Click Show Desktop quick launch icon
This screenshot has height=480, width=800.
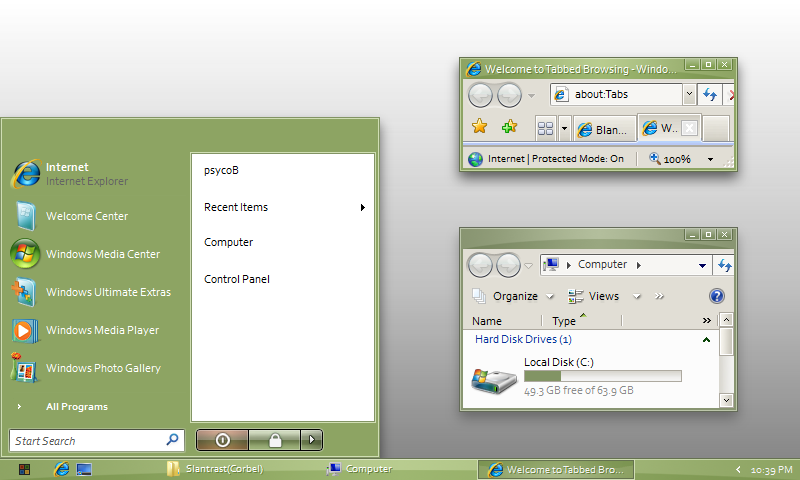click(x=84, y=469)
